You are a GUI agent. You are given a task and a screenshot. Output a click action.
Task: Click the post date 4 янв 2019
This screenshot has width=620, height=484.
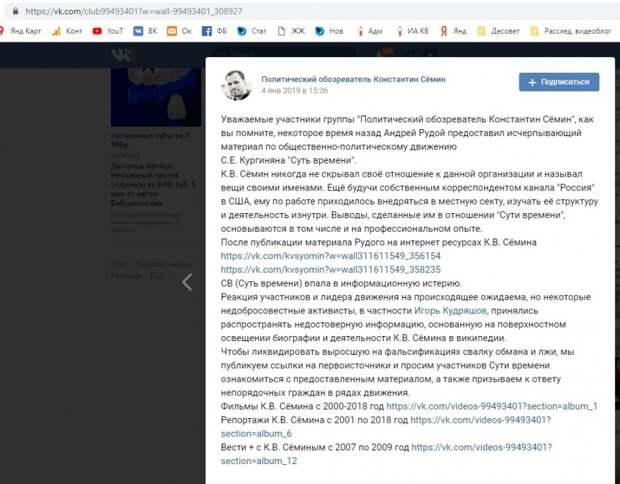click(x=295, y=91)
